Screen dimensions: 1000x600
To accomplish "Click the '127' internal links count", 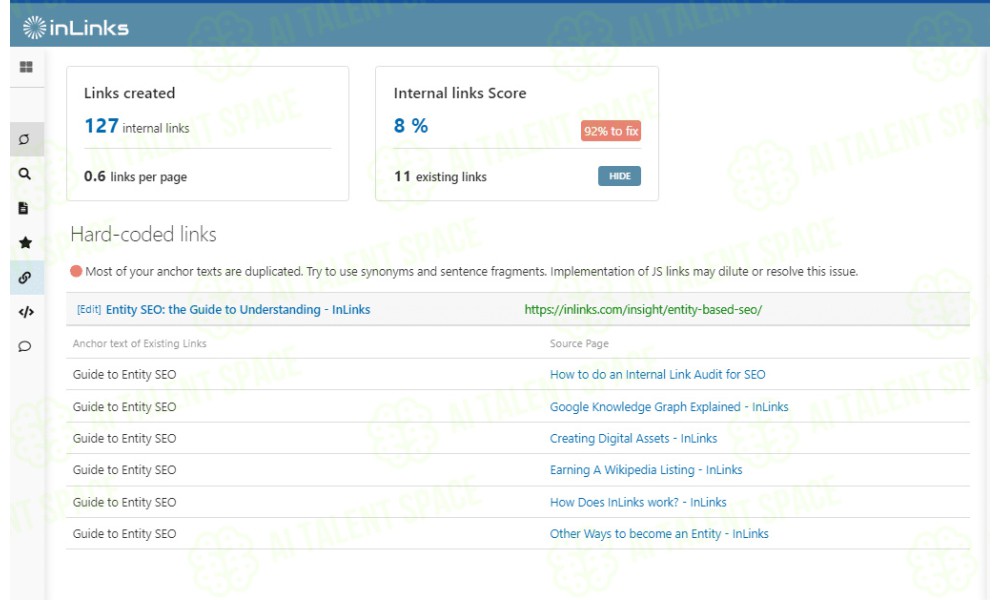I will point(101,126).
